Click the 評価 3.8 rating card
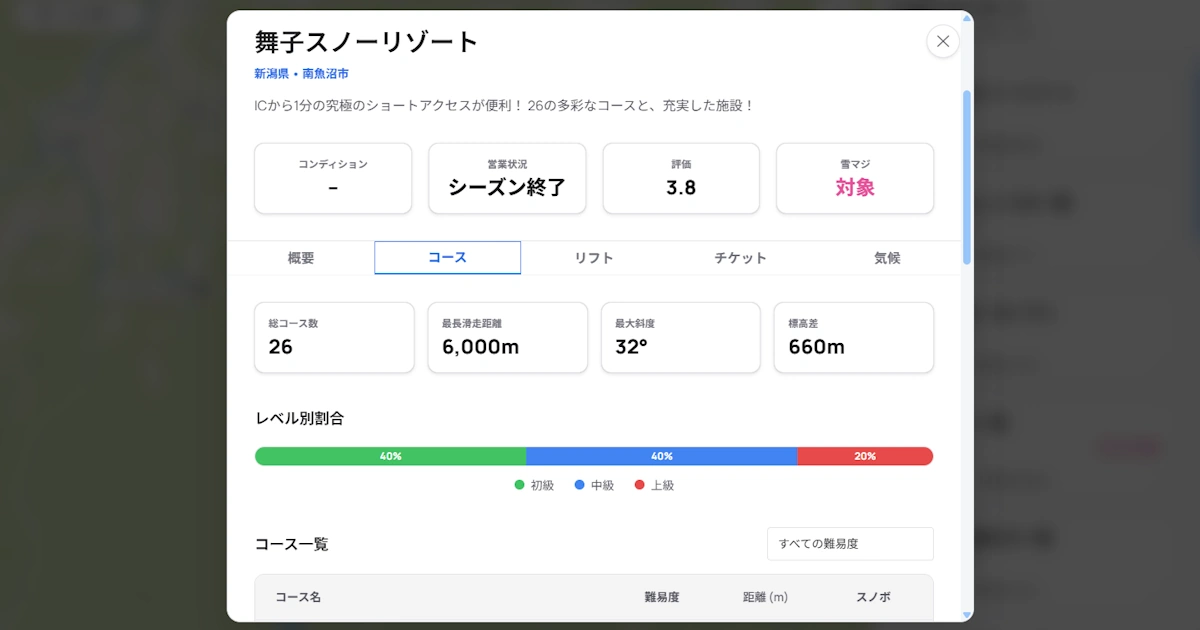 [x=681, y=178]
